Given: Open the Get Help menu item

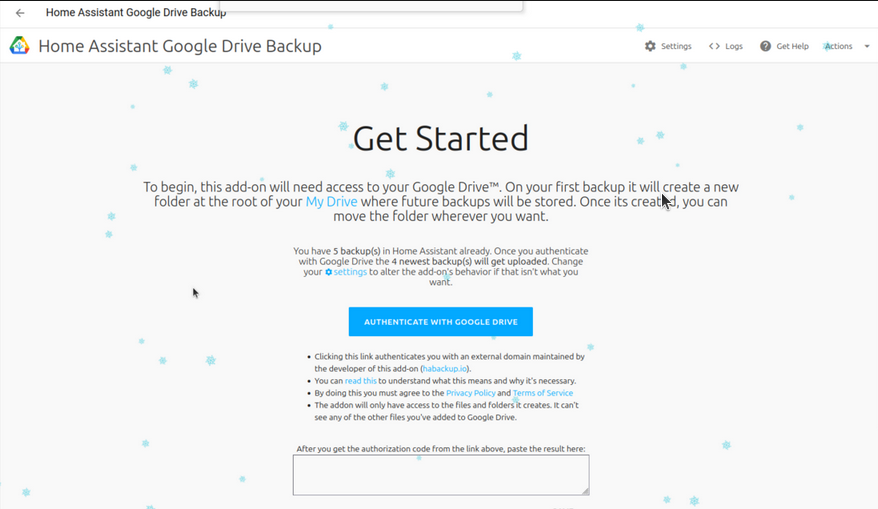Looking at the screenshot, I should click(784, 46).
